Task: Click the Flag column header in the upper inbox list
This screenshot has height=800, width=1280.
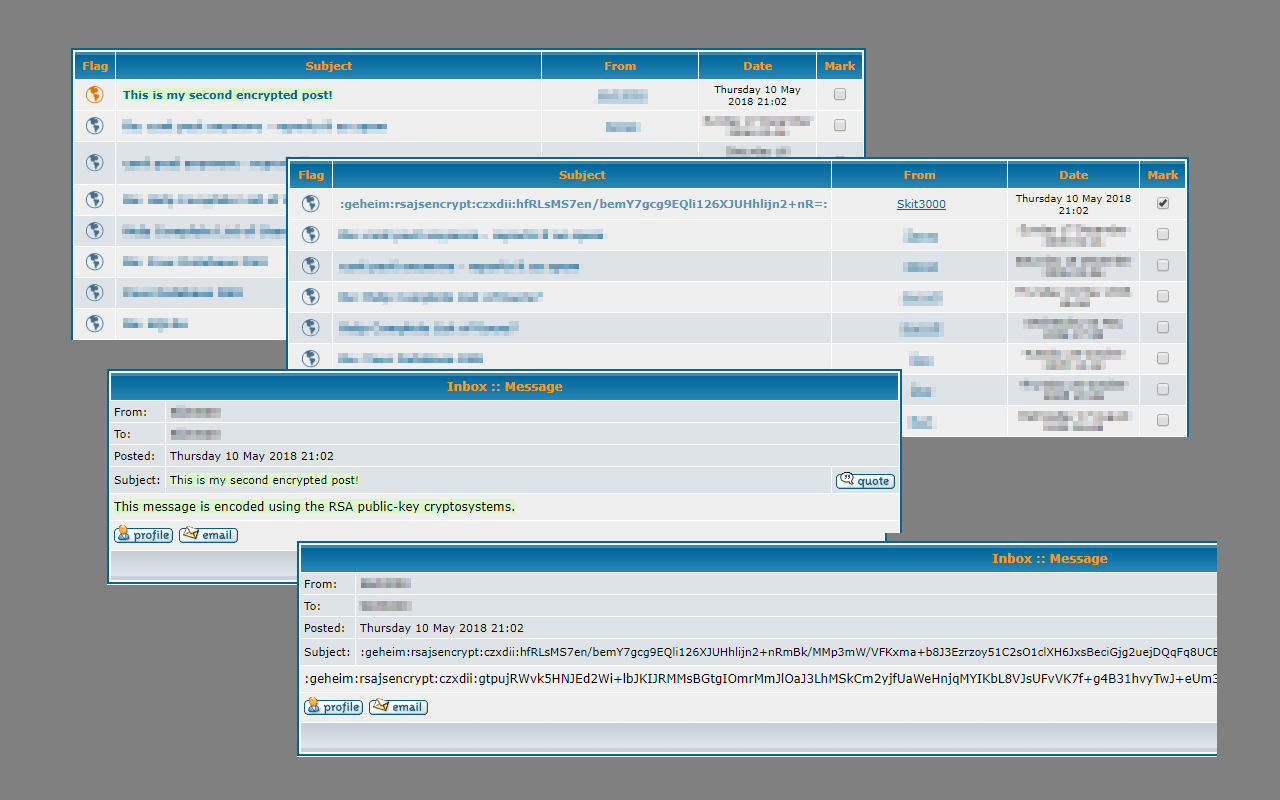Action: (x=95, y=66)
